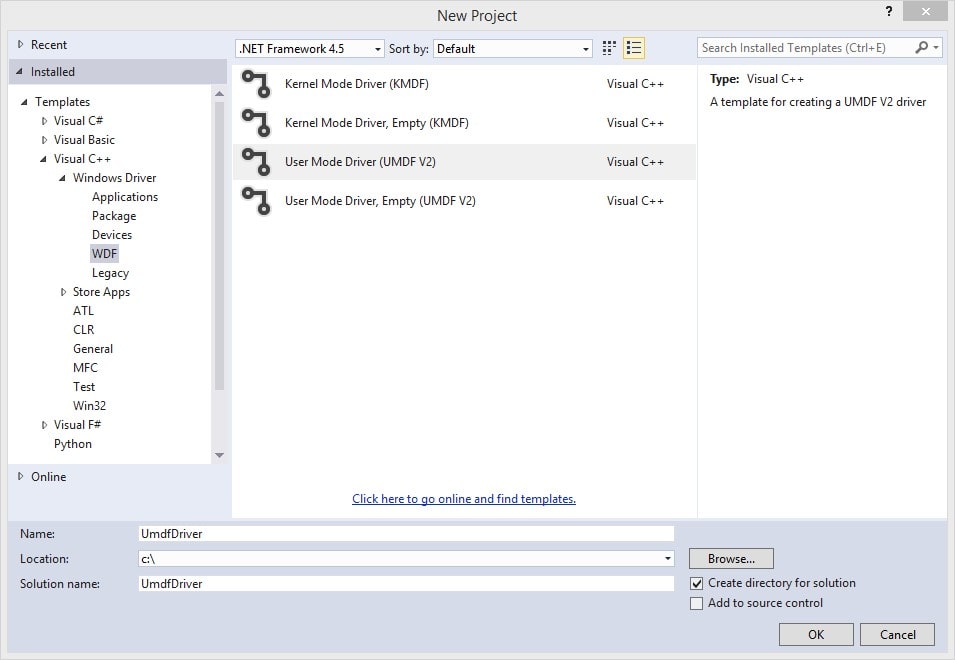
Task: Click the project Name input field
Action: coord(406,534)
